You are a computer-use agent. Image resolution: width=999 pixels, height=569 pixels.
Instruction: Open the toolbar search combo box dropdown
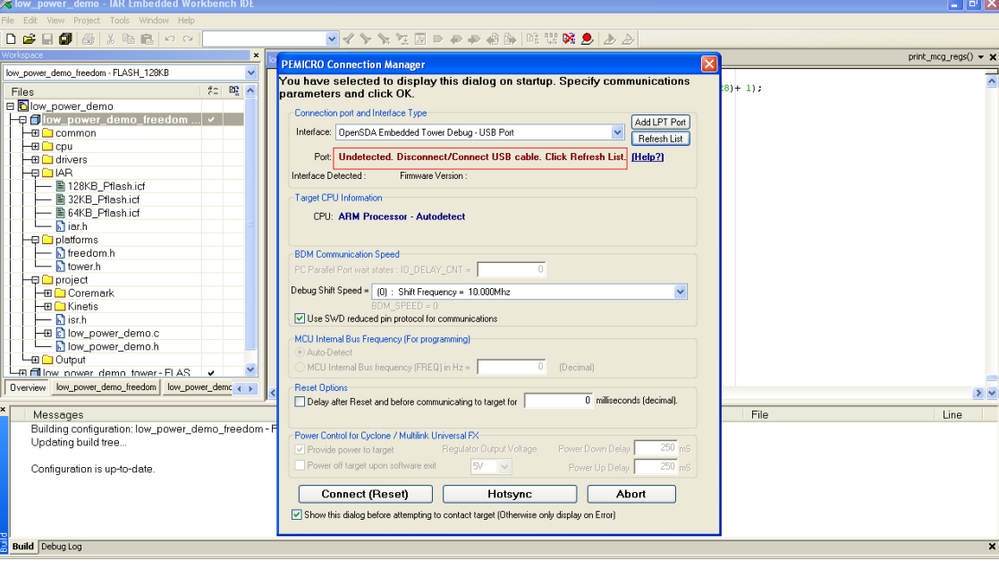[331, 40]
